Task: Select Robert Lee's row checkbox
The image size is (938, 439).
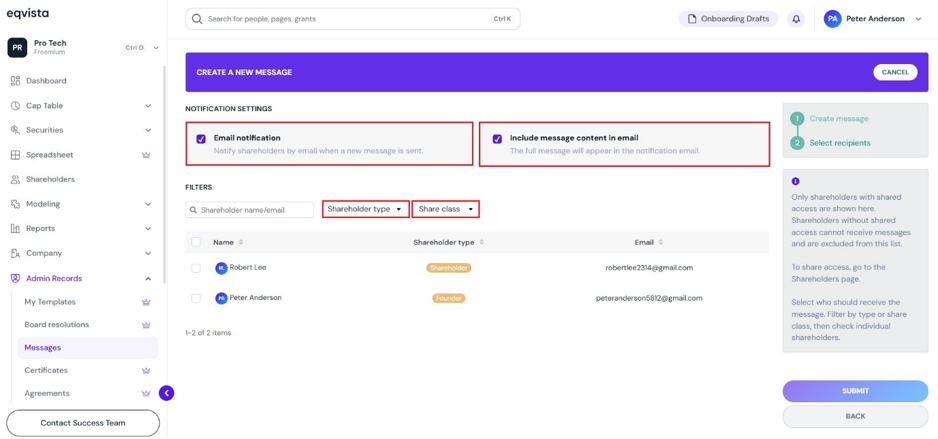Action: (x=196, y=268)
